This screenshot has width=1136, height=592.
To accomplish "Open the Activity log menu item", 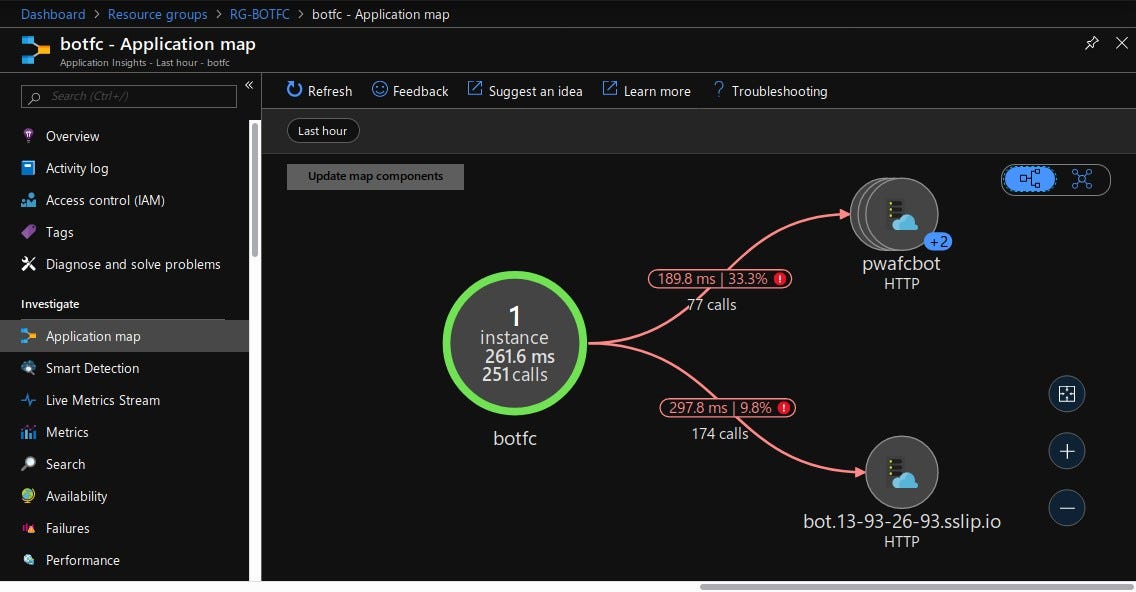I will (x=125, y=168).
